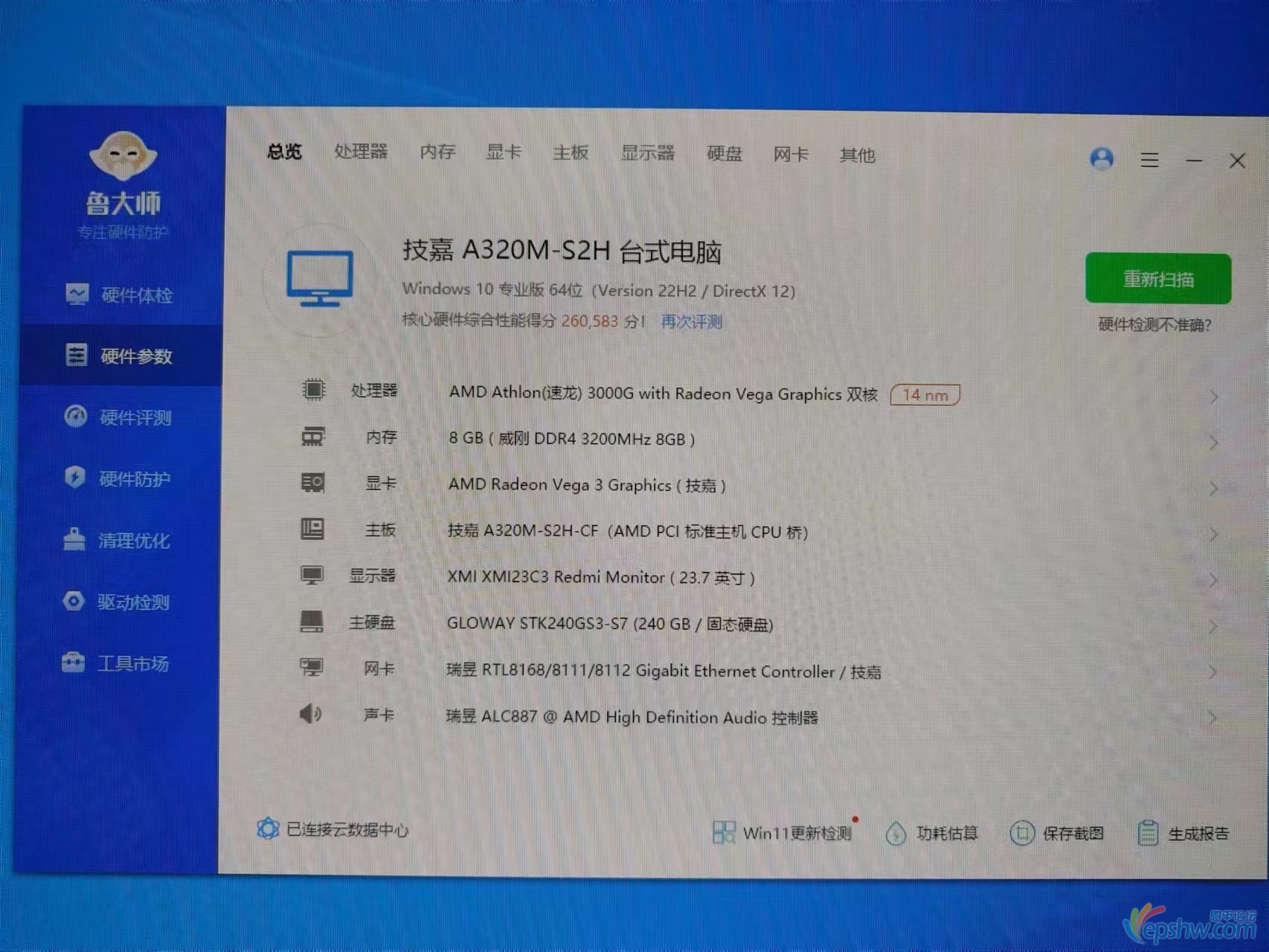Click the 显示器 monitor row icon

(312, 575)
